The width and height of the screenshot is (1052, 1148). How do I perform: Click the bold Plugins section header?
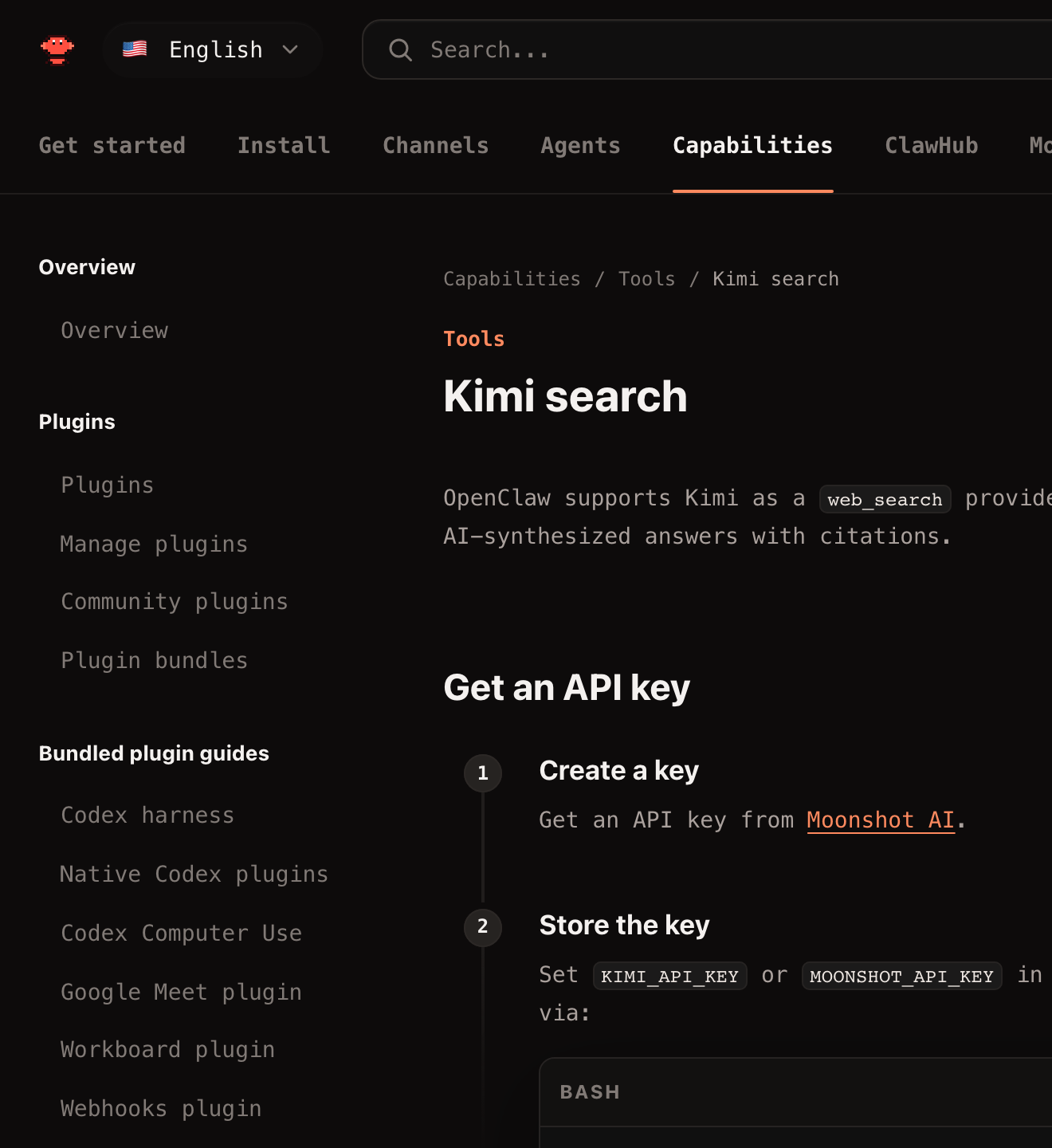coord(77,422)
